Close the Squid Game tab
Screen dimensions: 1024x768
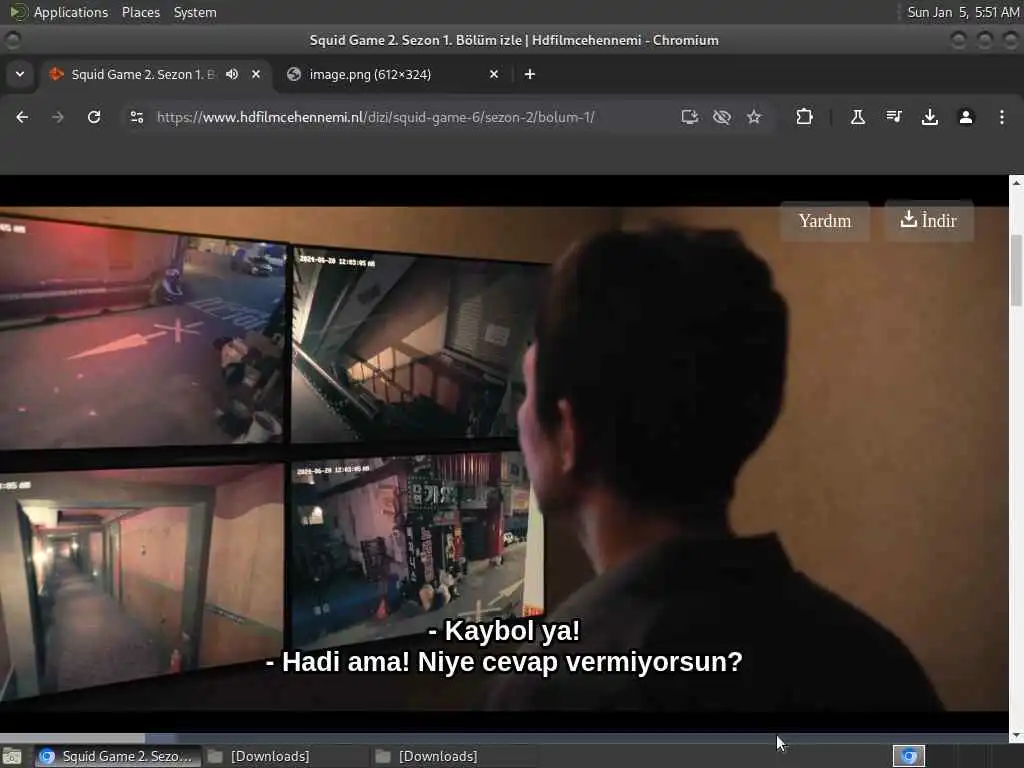(256, 74)
